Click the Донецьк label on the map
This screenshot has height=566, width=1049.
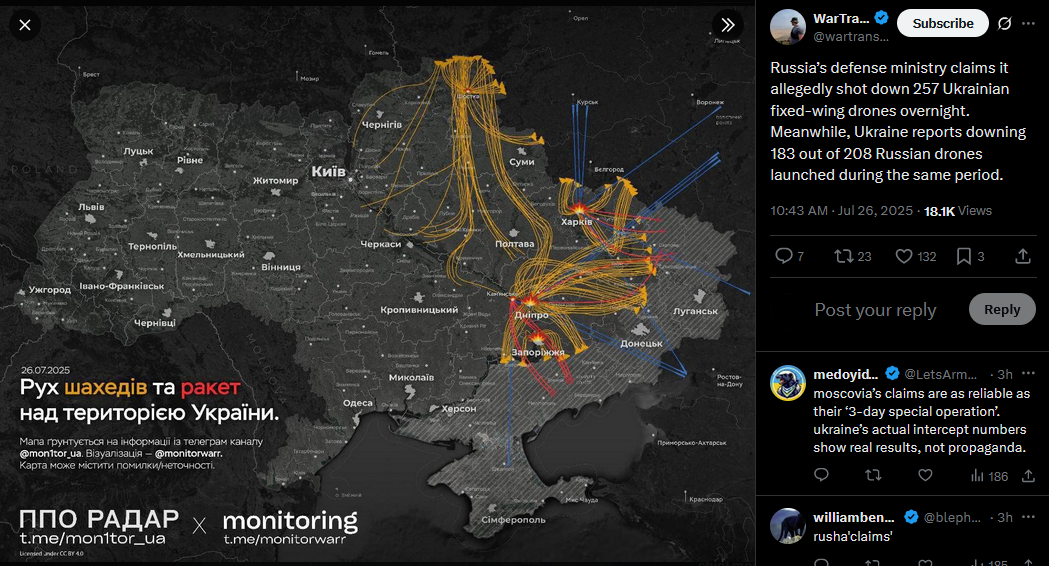pos(641,343)
